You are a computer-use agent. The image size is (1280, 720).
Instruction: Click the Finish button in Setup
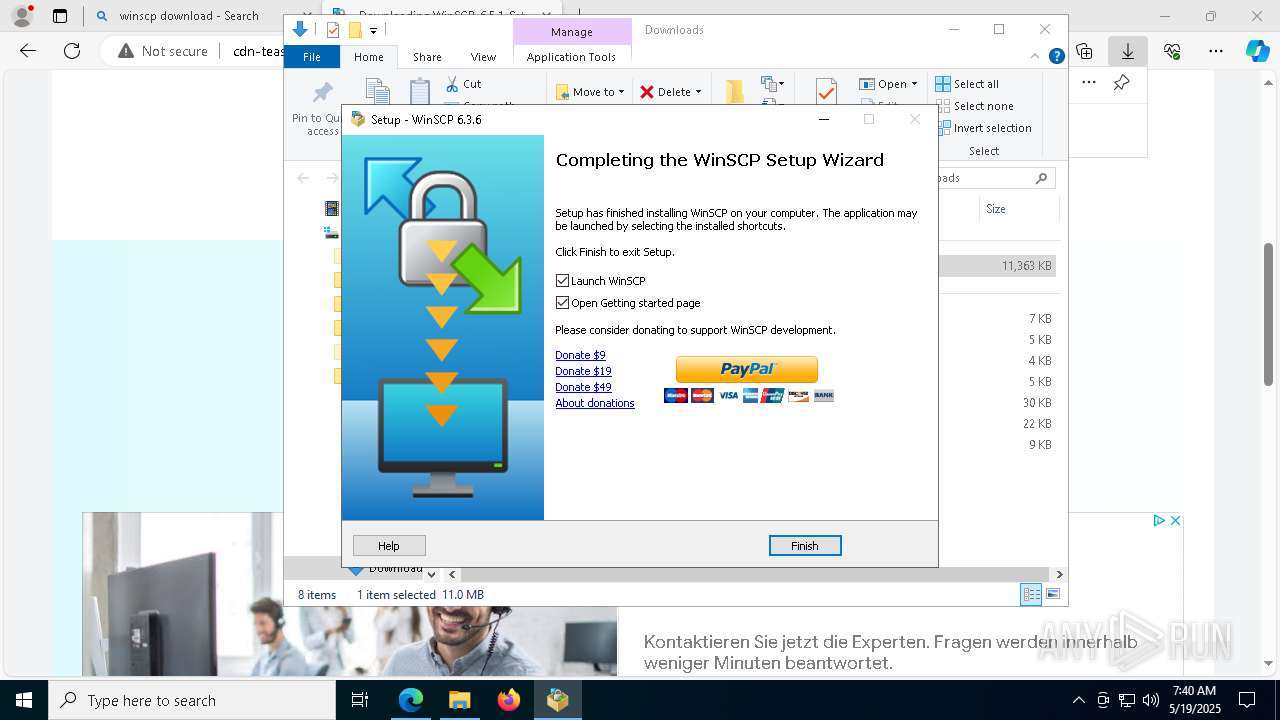pyautogui.click(x=805, y=546)
